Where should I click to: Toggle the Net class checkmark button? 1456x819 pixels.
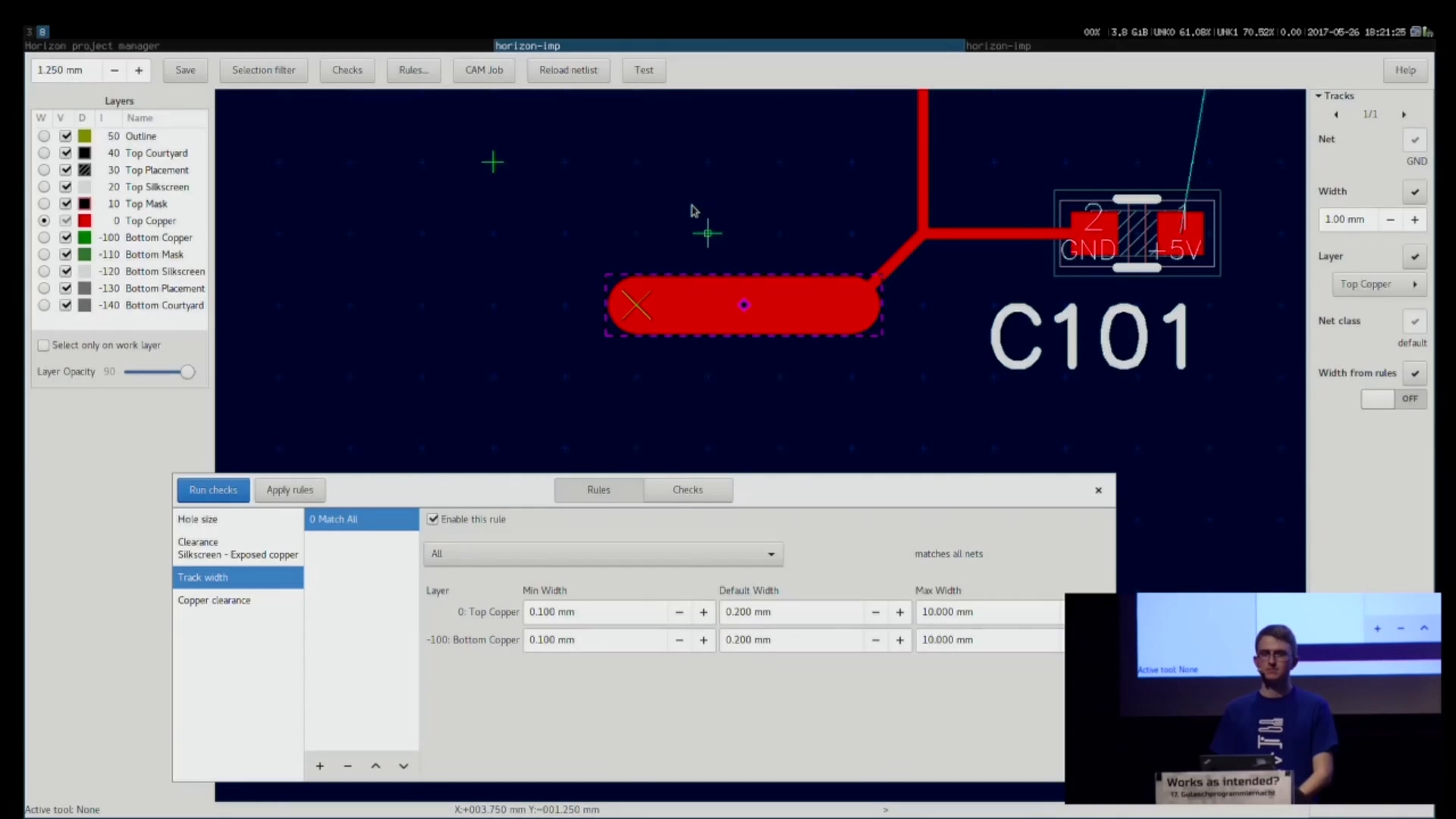pyautogui.click(x=1414, y=322)
